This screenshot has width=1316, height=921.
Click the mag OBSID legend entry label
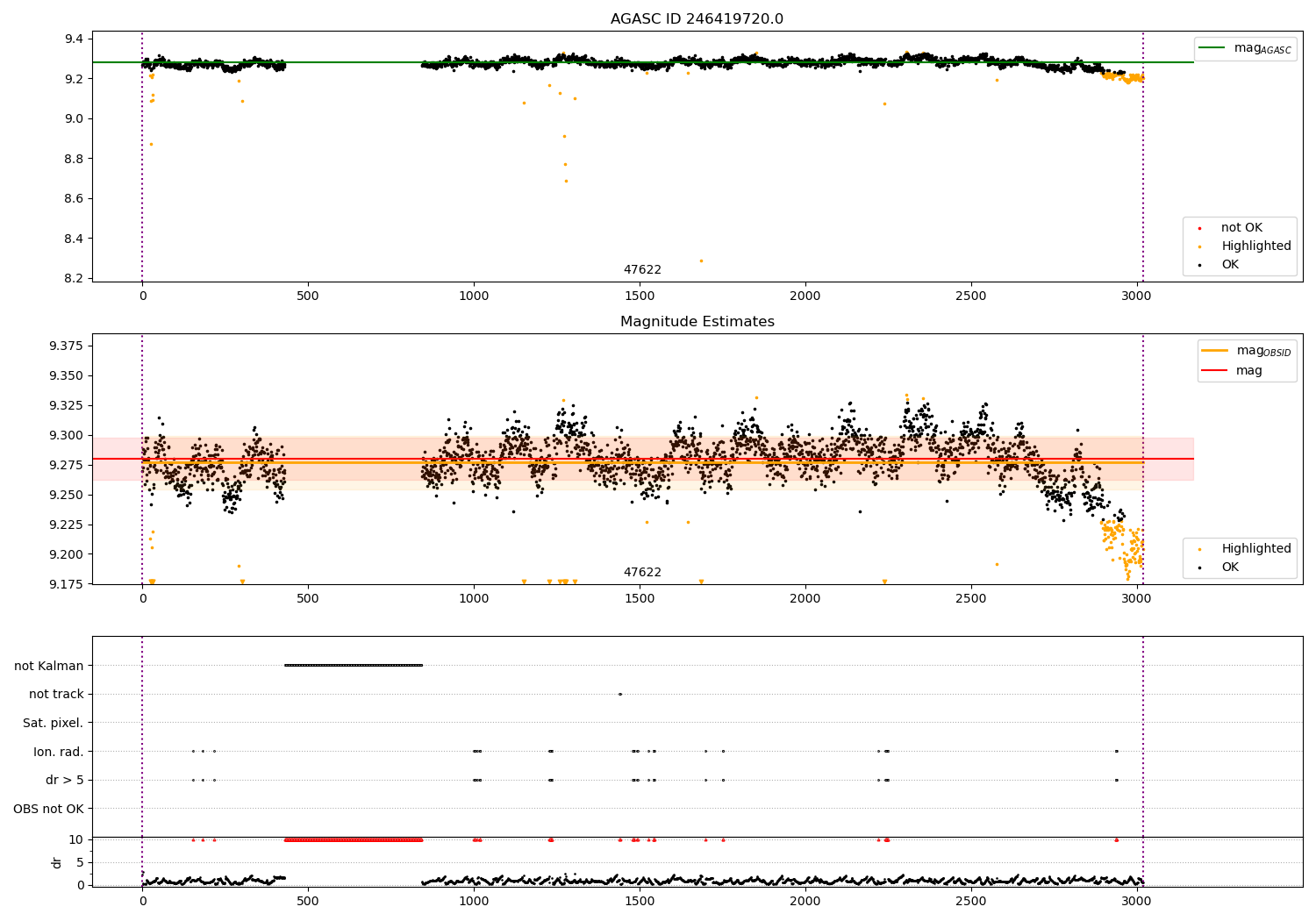[1264, 351]
